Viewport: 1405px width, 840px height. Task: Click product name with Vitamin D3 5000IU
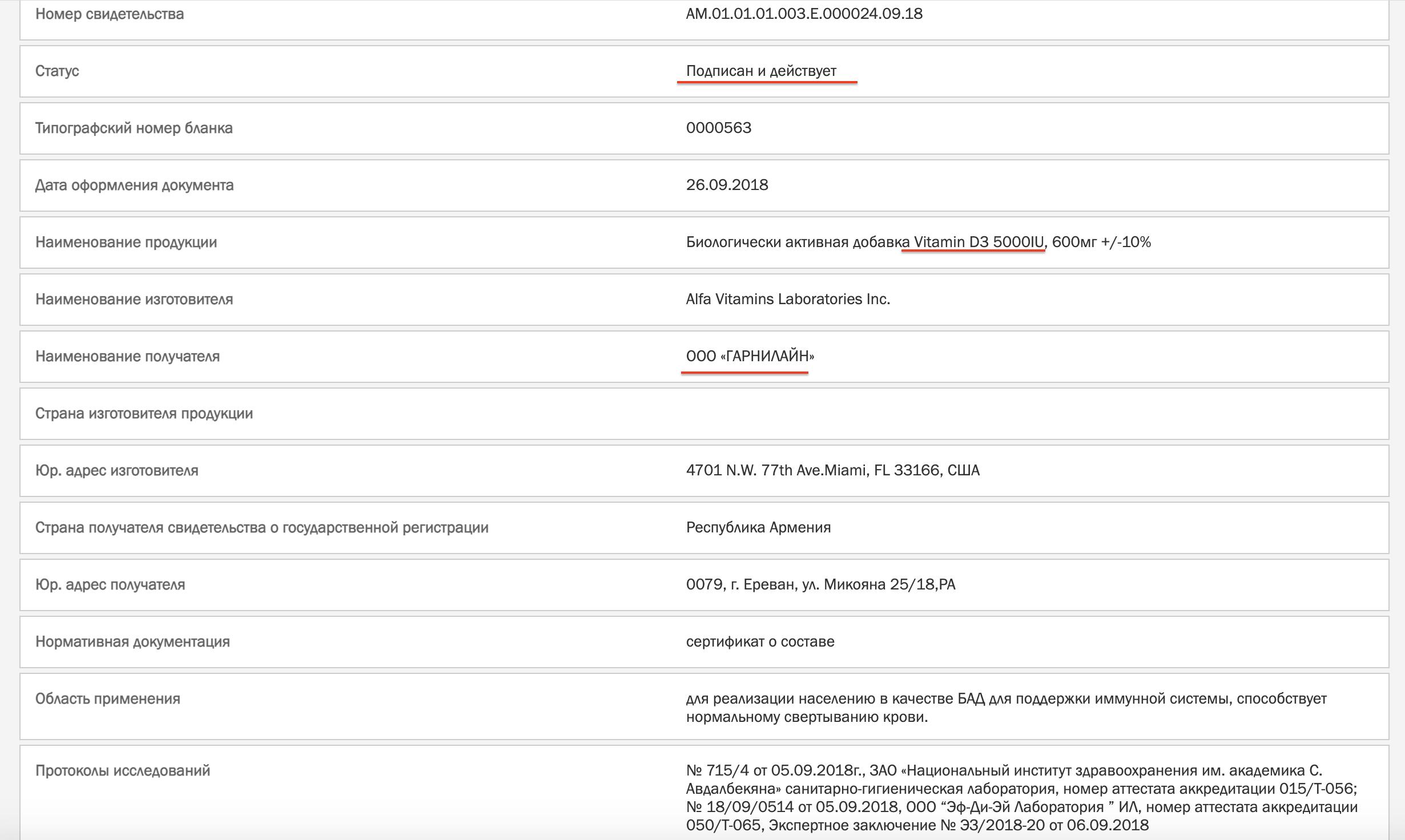click(x=918, y=242)
